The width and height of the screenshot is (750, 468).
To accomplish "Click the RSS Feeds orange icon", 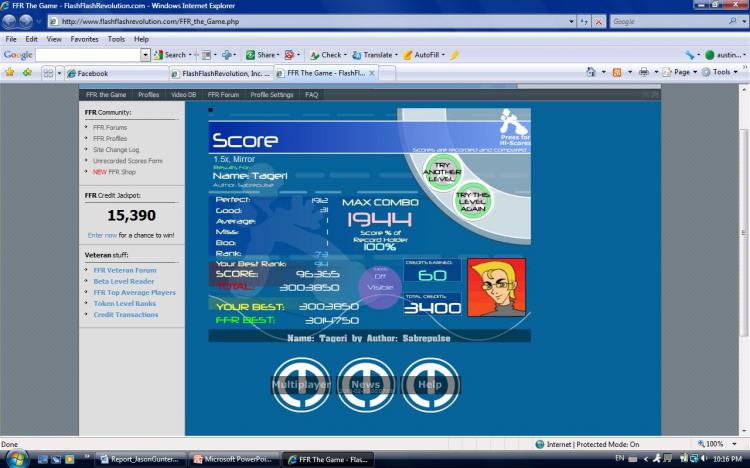I will [x=617, y=72].
